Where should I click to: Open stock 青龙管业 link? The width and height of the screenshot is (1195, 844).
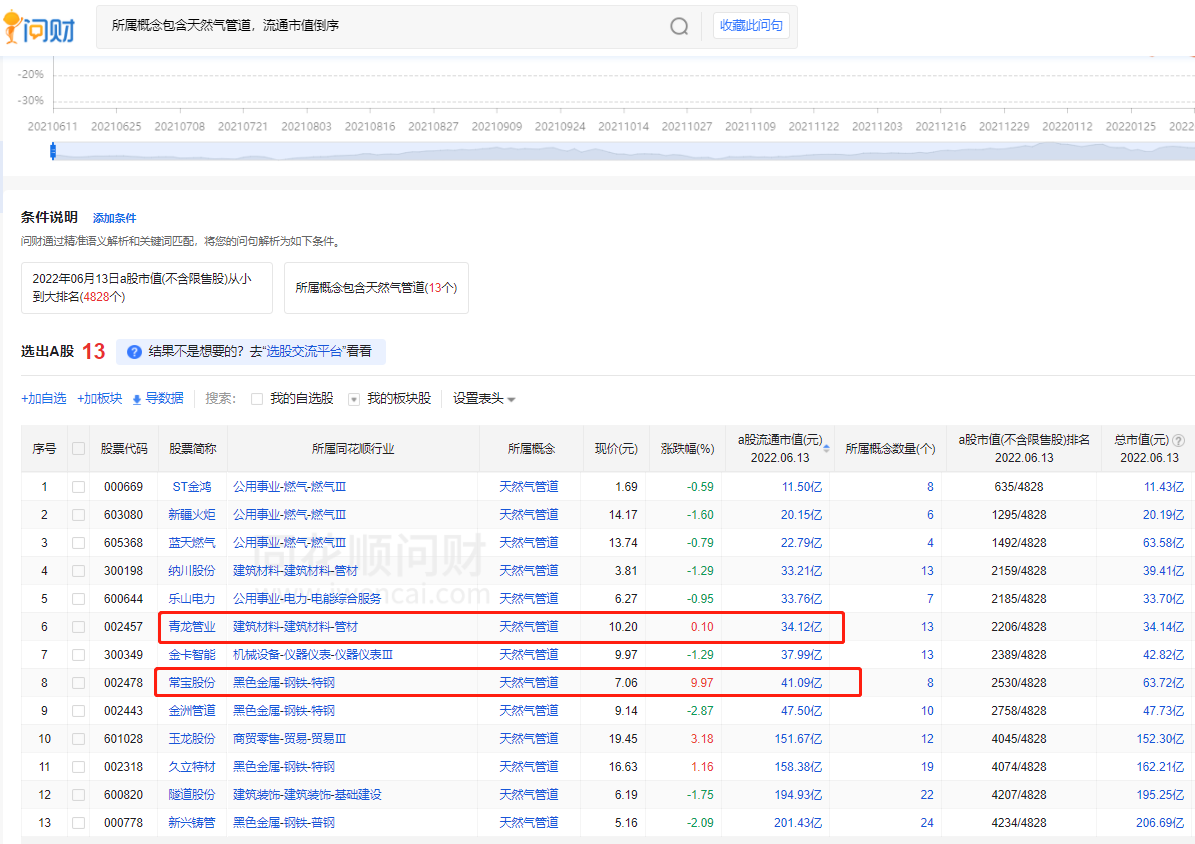tap(192, 627)
